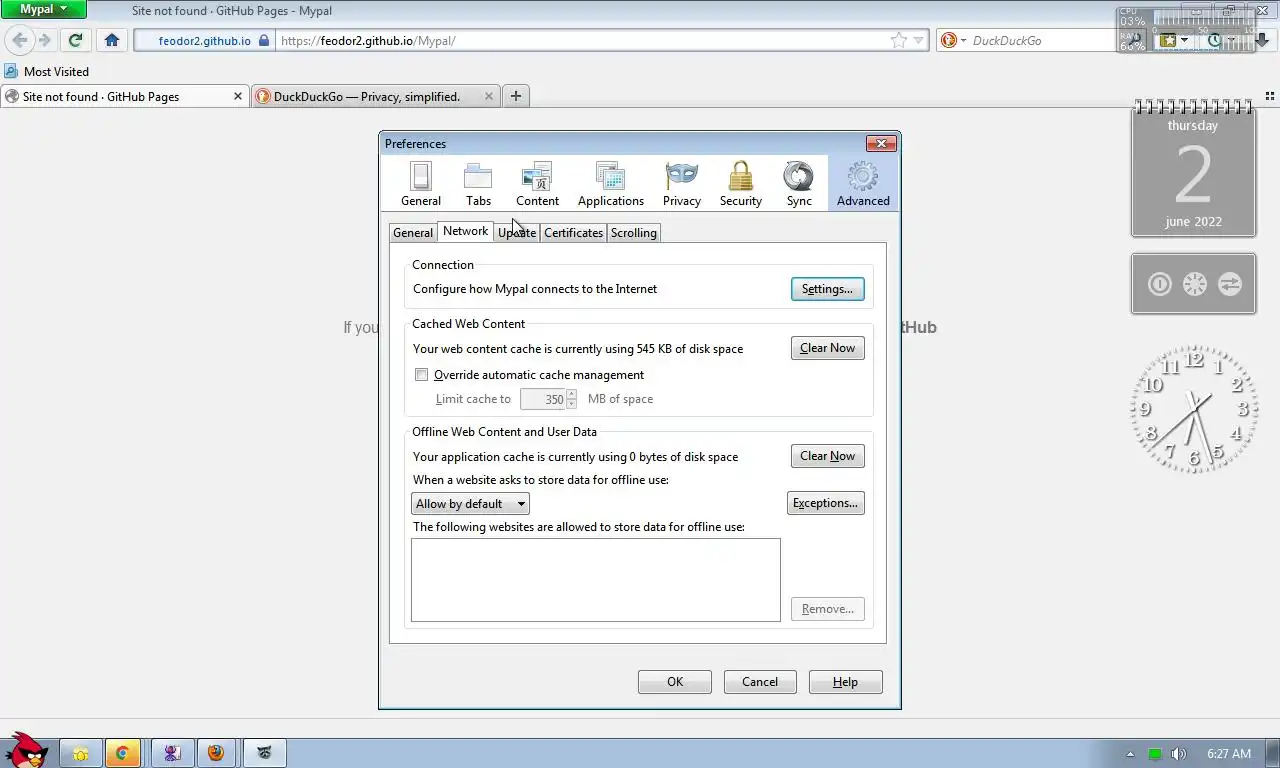Click the allowed offline websites list box
The height and width of the screenshot is (768, 1280).
[x=596, y=580]
